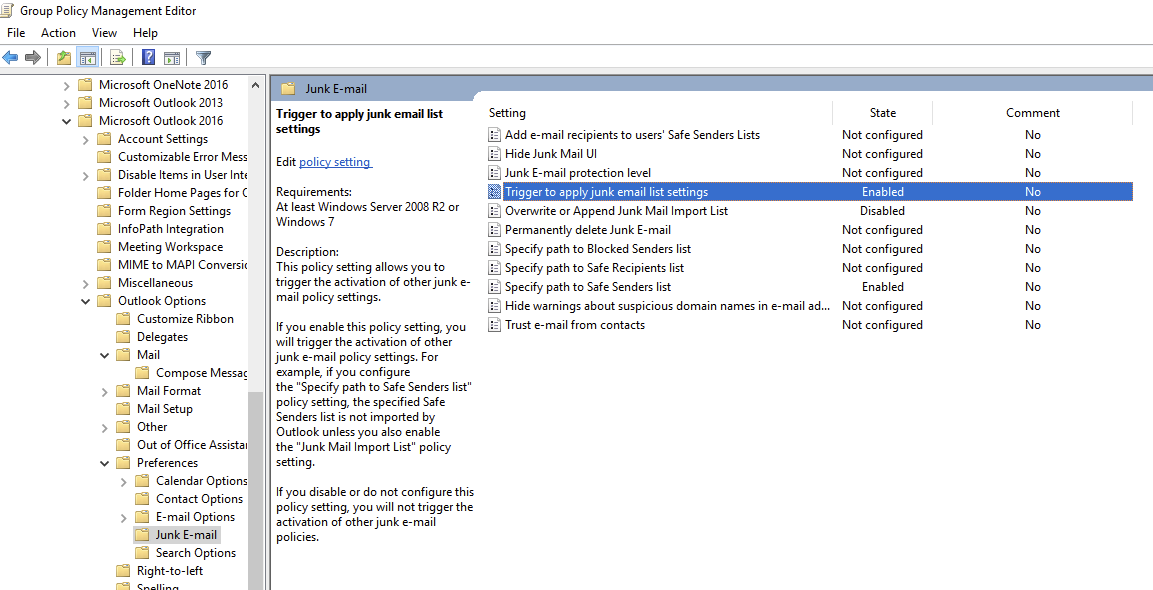Open the Help menu
This screenshot has height=590, width=1153.
[x=145, y=32]
